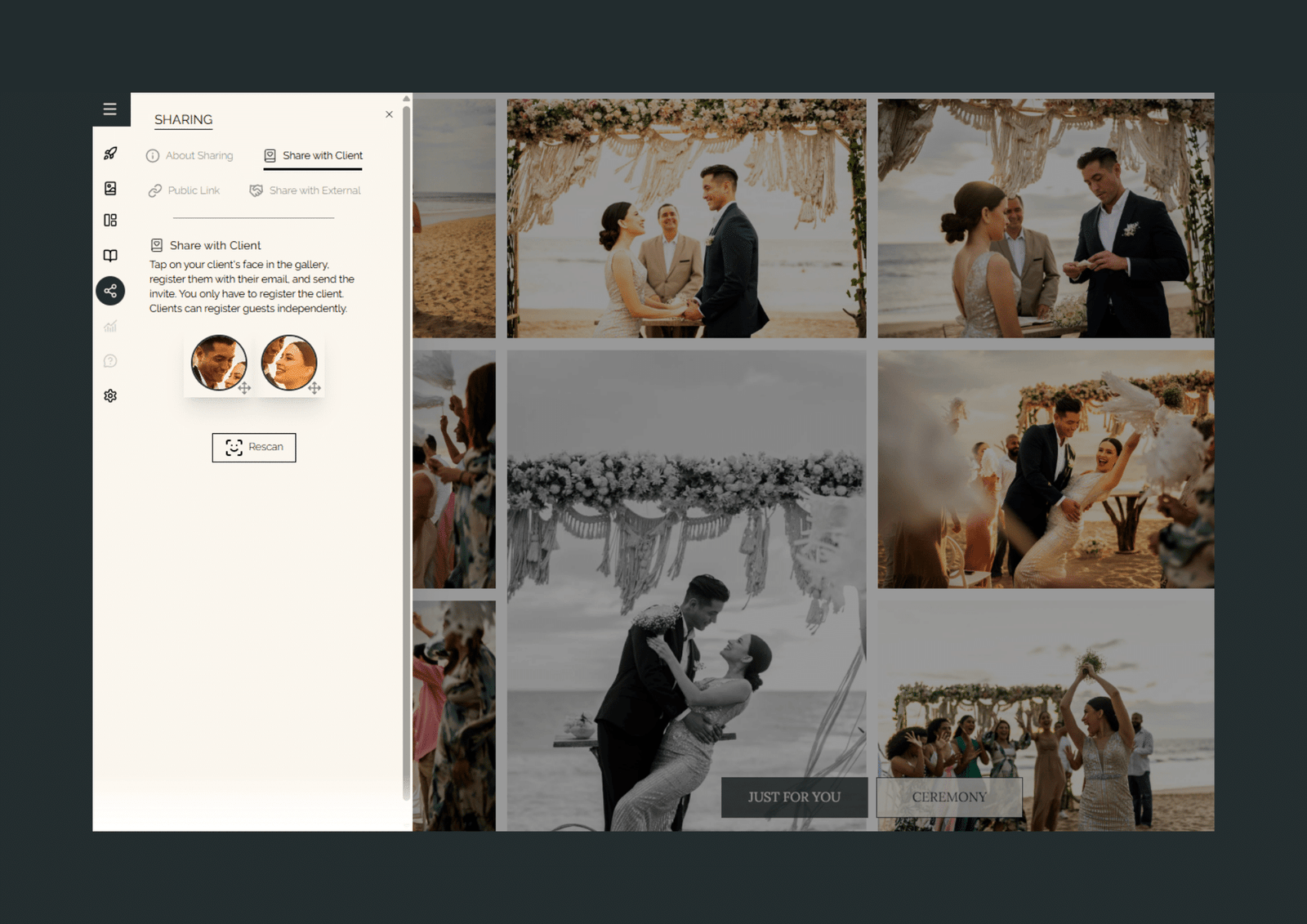
Task: Close the Sharing panel
Action: [389, 114]
